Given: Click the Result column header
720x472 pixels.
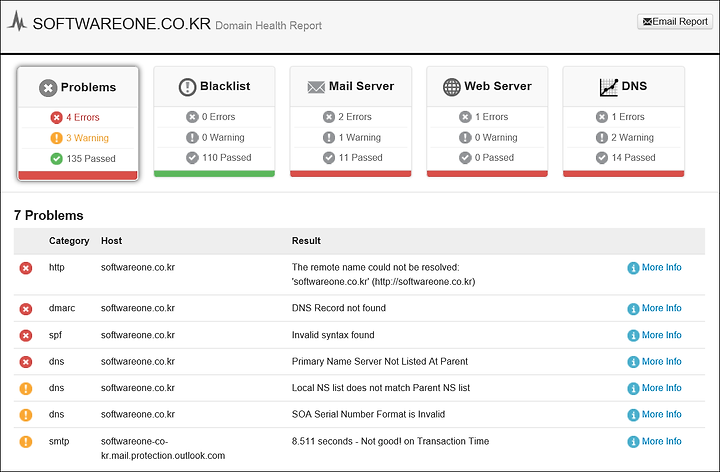Looking at the screenshot, I should point(306,241).
